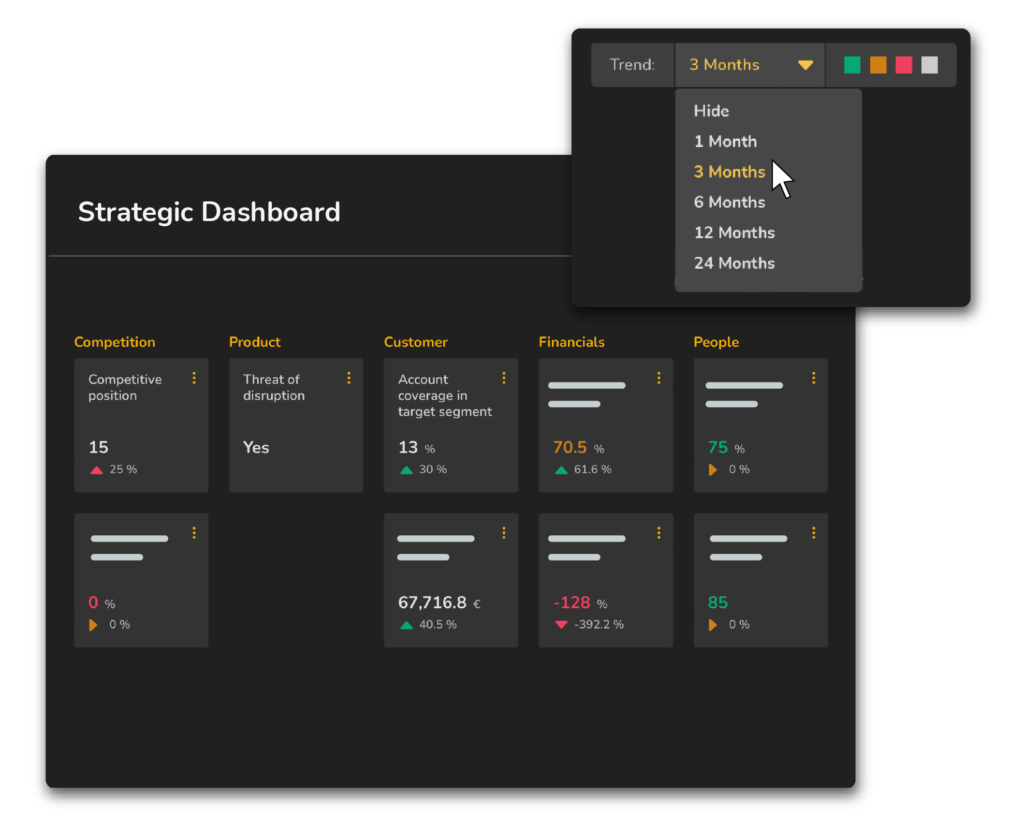Toggle the green status color filter
This screenshot has width=1024, height=834.
[x=852, y=65]
